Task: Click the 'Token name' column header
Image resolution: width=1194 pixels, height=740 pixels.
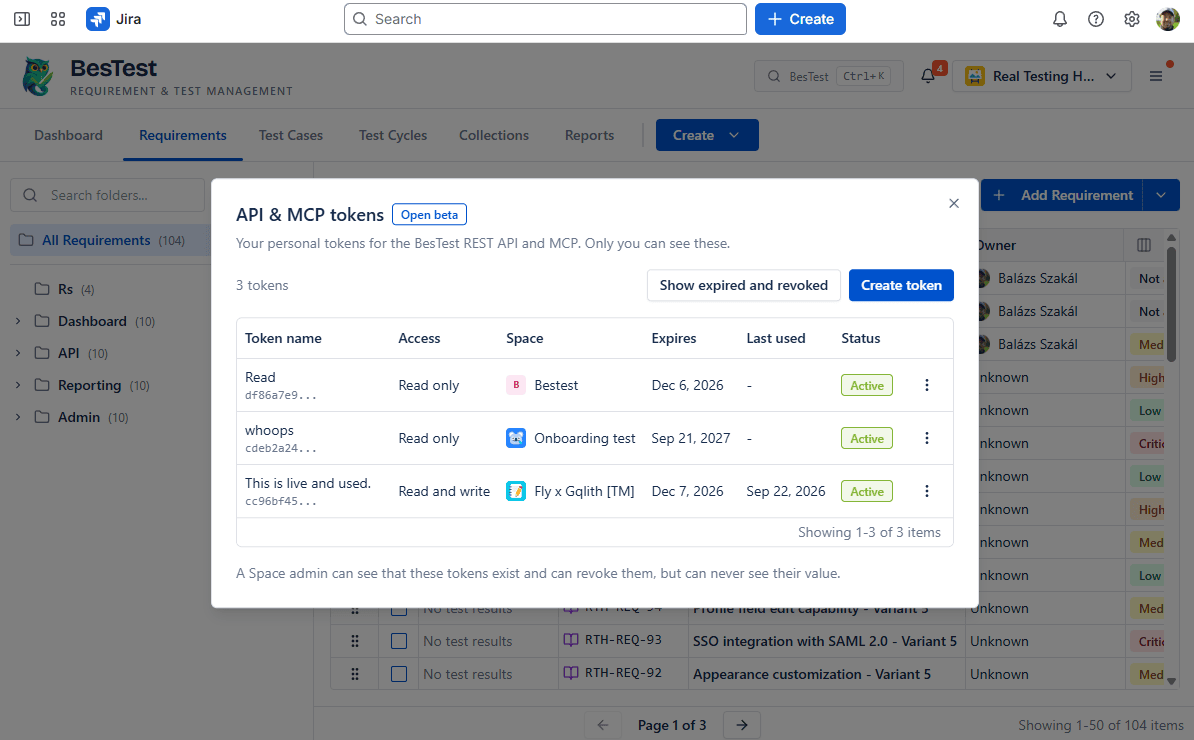Action: pos(283,339)
